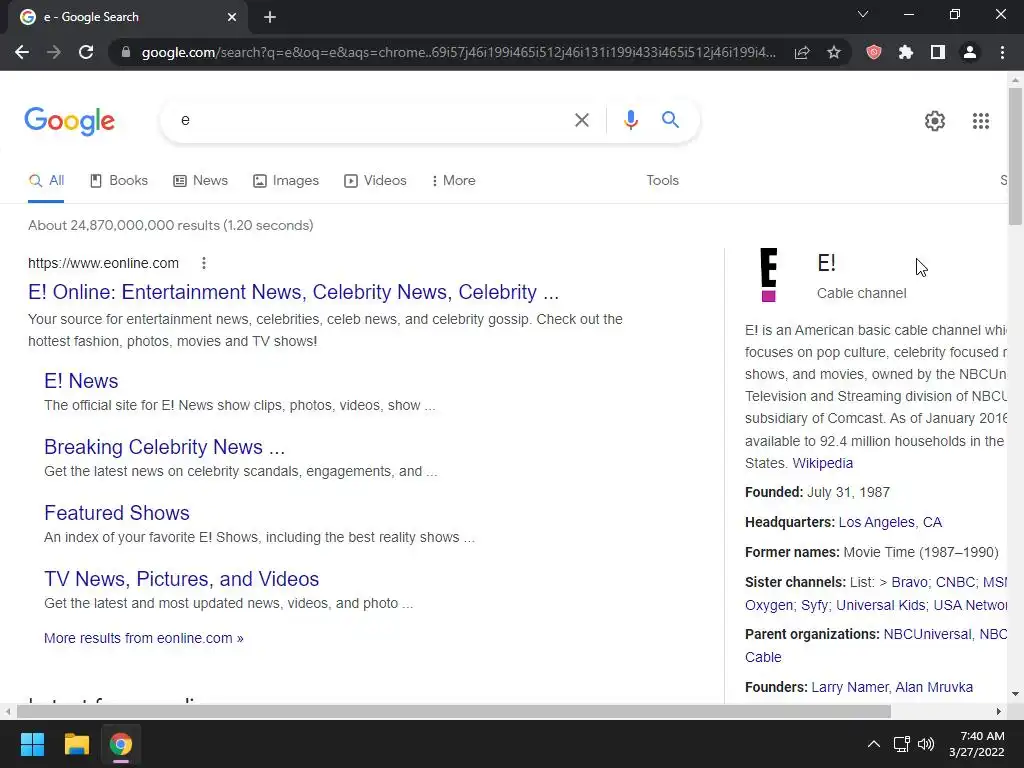The height and width of the screenshot is (768, 1024).
Task: Open 'TV News, Pictures, and Videos' link
Action: click(182, 579)
